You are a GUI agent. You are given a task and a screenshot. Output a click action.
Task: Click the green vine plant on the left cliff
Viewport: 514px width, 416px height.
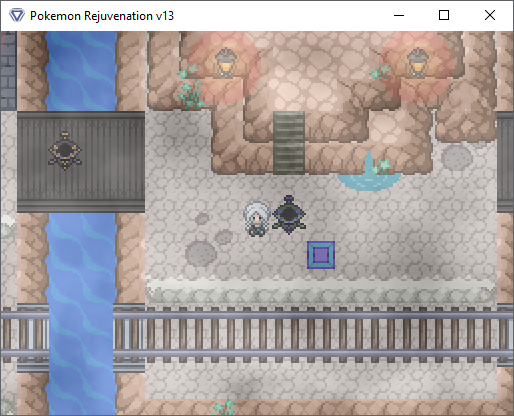pyautogui.click(x=191, y=87)
